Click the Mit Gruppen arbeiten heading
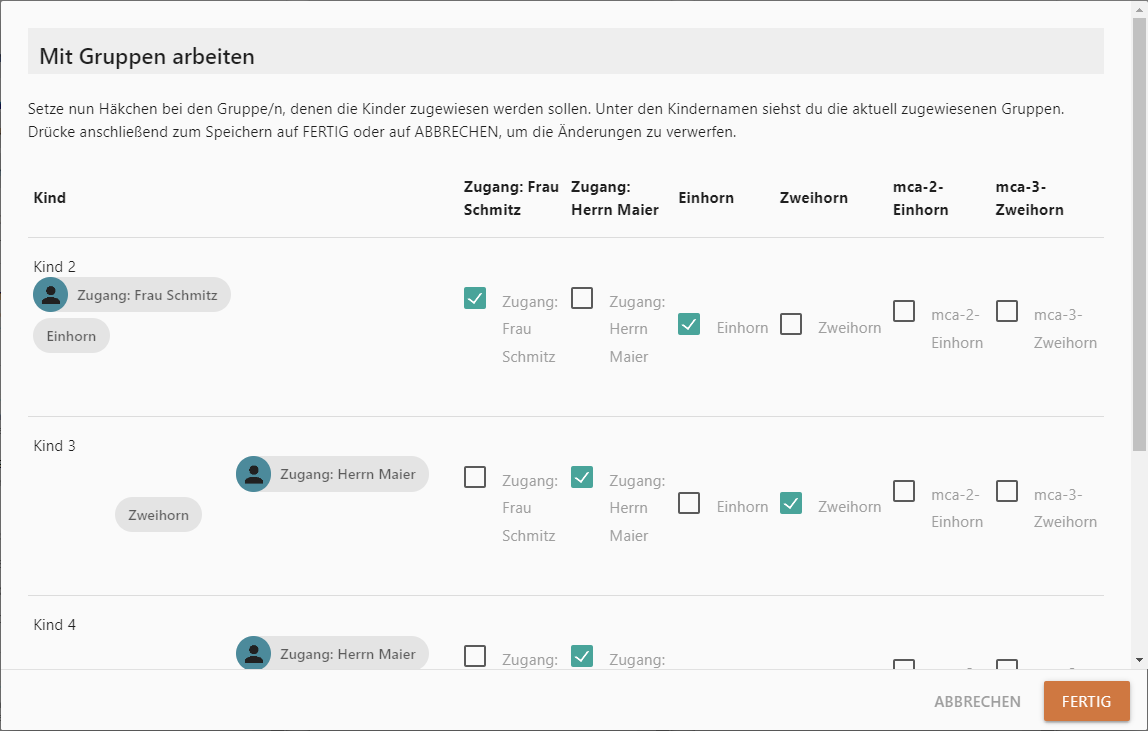1148x731 pixels. pos(146,56)
